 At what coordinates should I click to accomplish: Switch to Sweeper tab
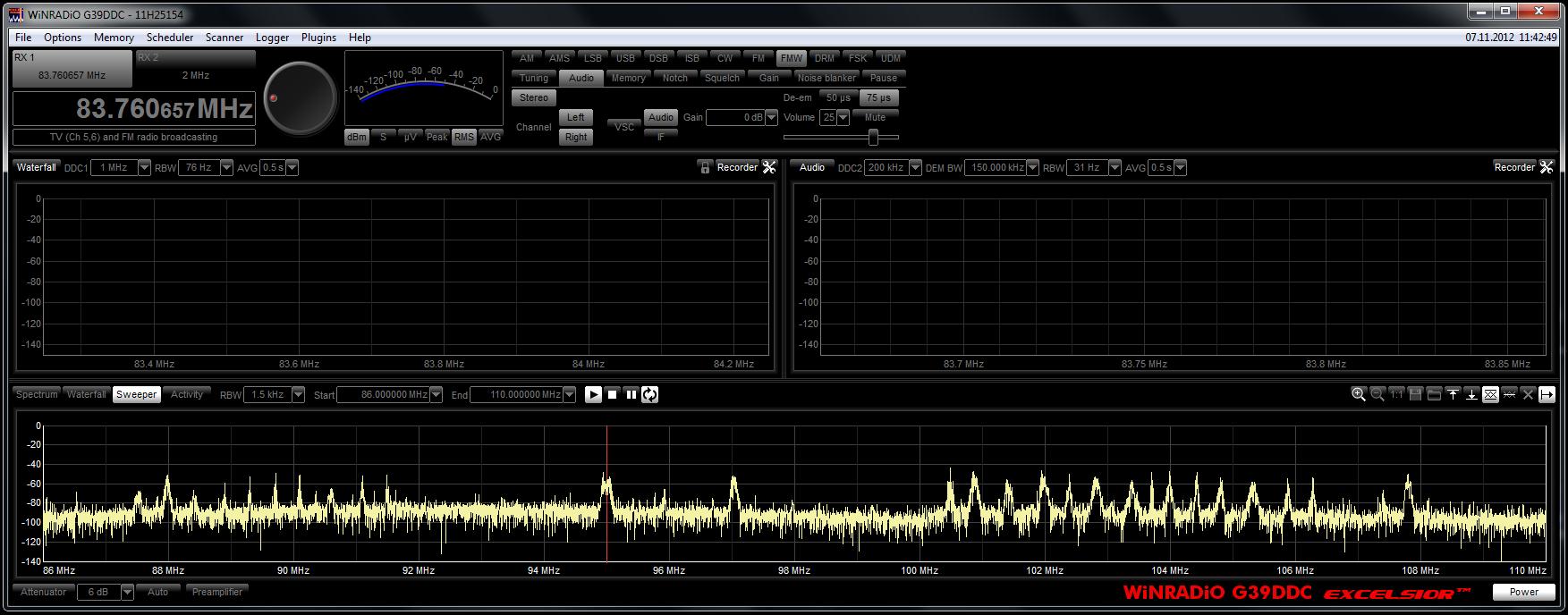coord(137,394)
